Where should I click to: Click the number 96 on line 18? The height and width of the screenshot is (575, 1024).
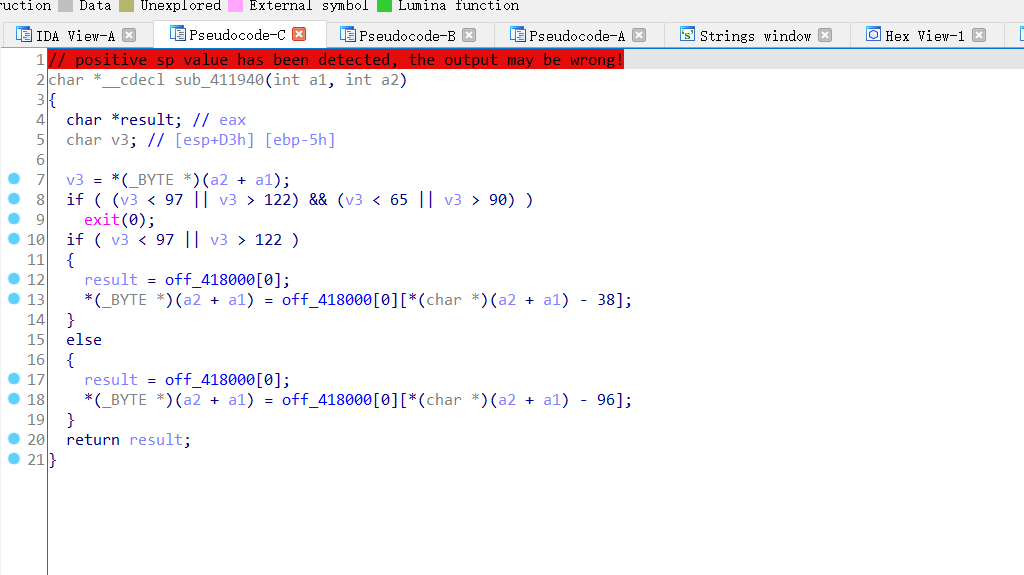tap(606, 400)
